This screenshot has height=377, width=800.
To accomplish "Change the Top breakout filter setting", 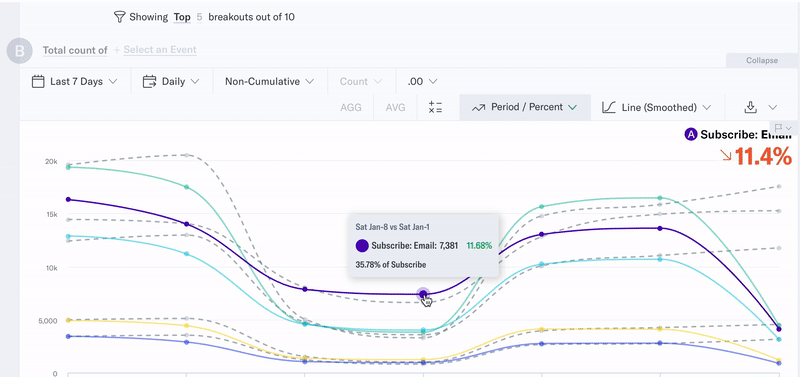I will [x=182, y=17].
